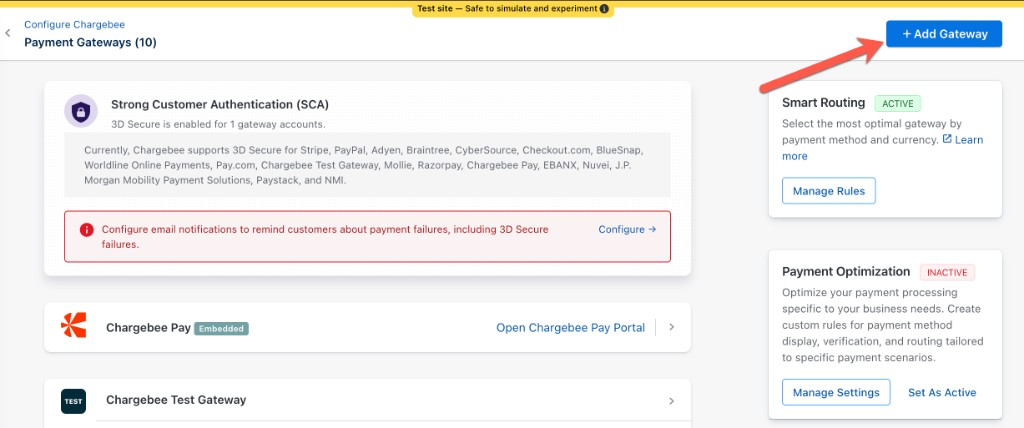Viewport: 1024px width, 428px height.
Task: Click the 3D Secure enabled for 1 gateway text
Action: 218,124
